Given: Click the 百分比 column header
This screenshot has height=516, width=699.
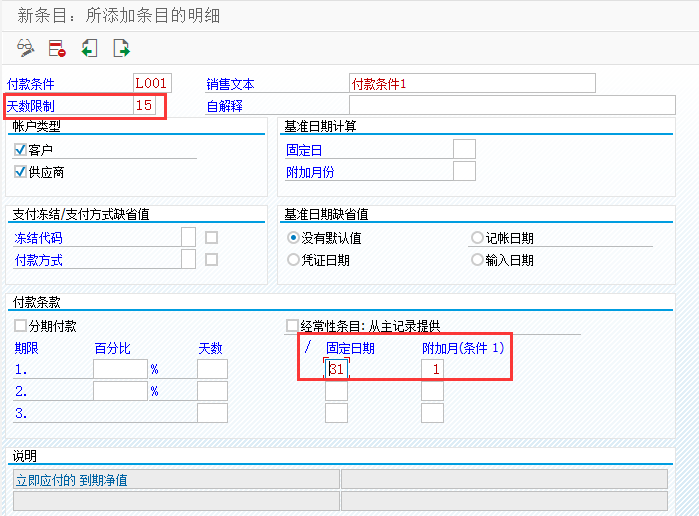Looking at the screenshot, I should 112,348.
